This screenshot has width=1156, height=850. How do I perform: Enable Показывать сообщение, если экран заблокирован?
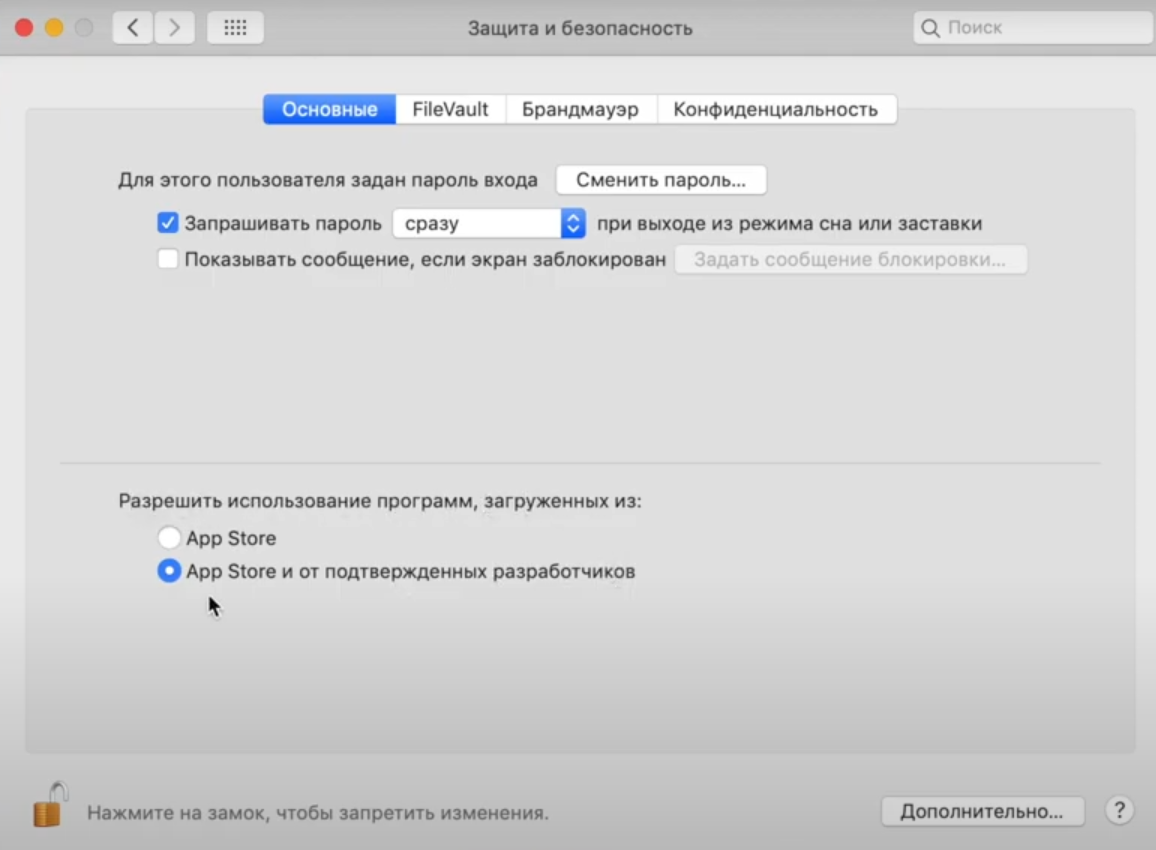168,260
